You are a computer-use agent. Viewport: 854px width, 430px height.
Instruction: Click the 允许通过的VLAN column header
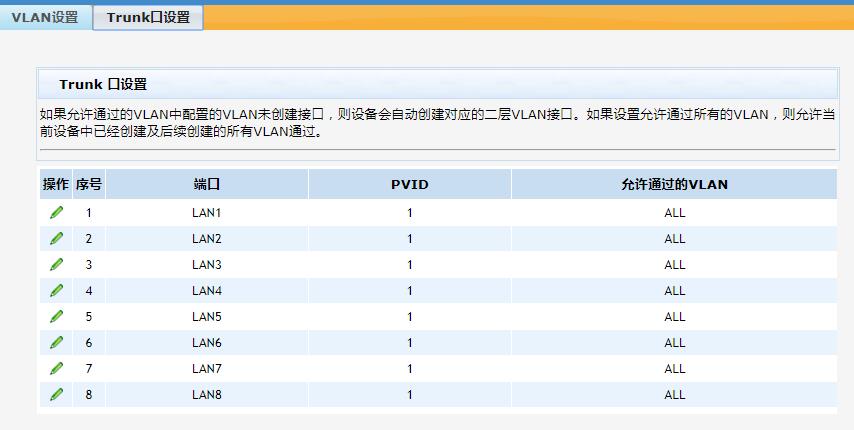point(674,184)
